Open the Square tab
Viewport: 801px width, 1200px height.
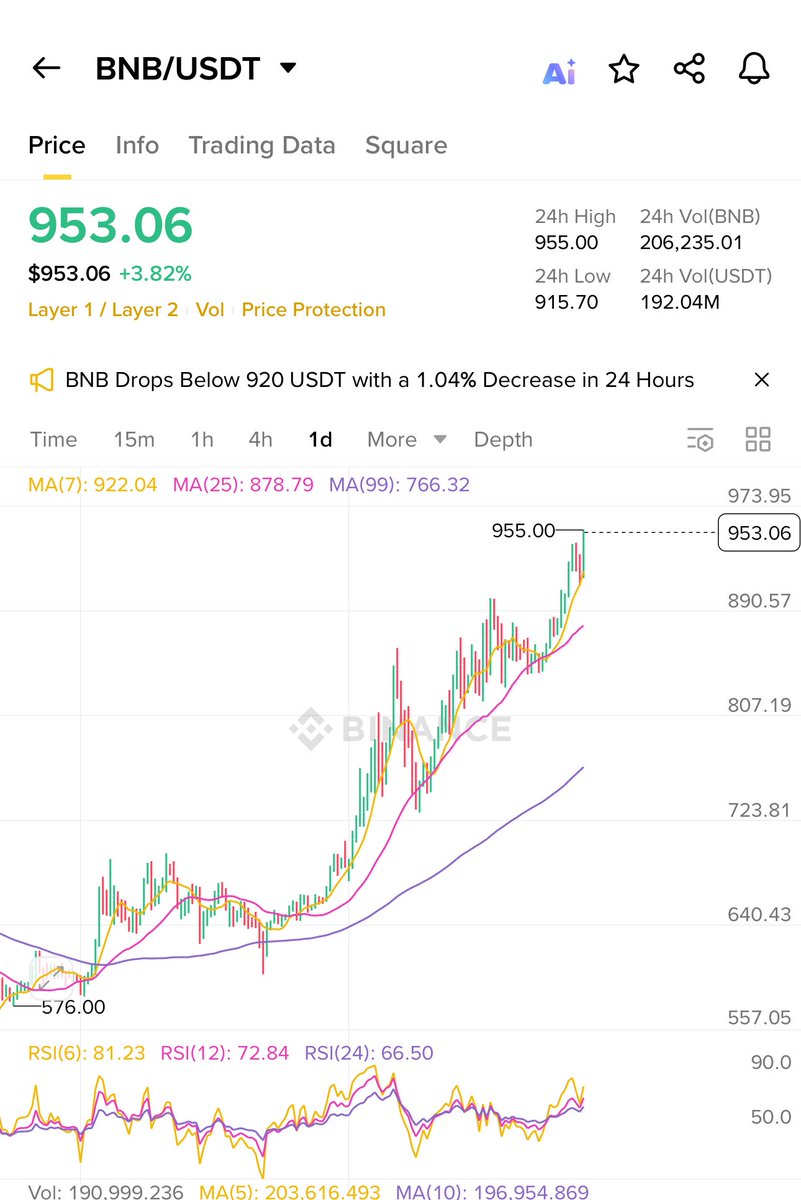tap(406, 146)
